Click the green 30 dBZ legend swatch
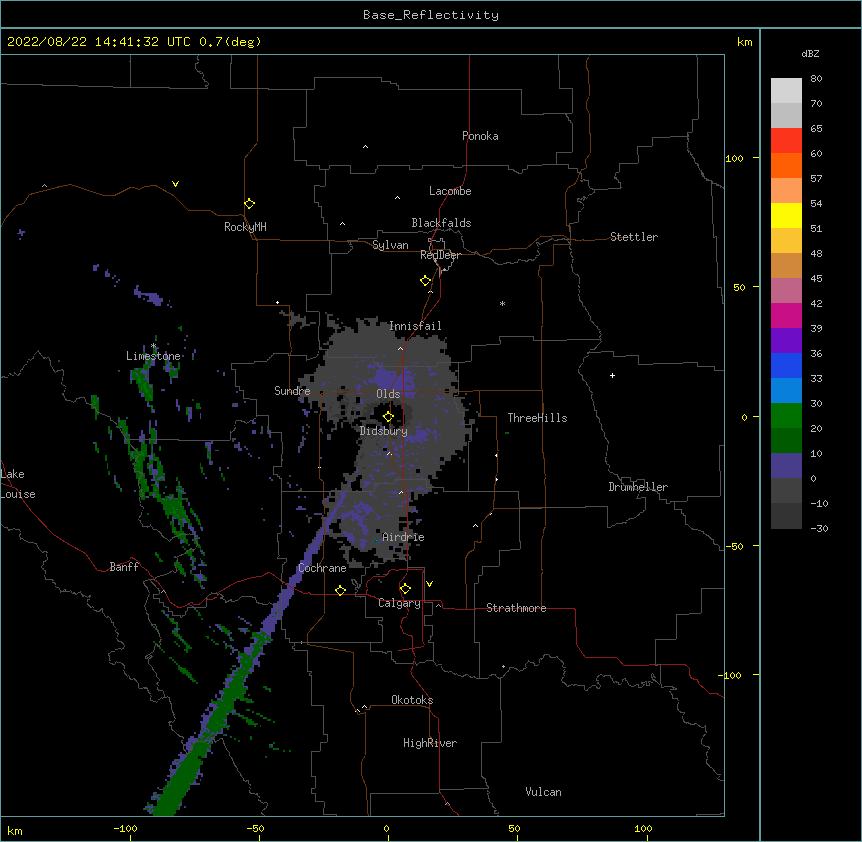Image resolution: width=862 pixels, height=842 pixels. point(786,416)
